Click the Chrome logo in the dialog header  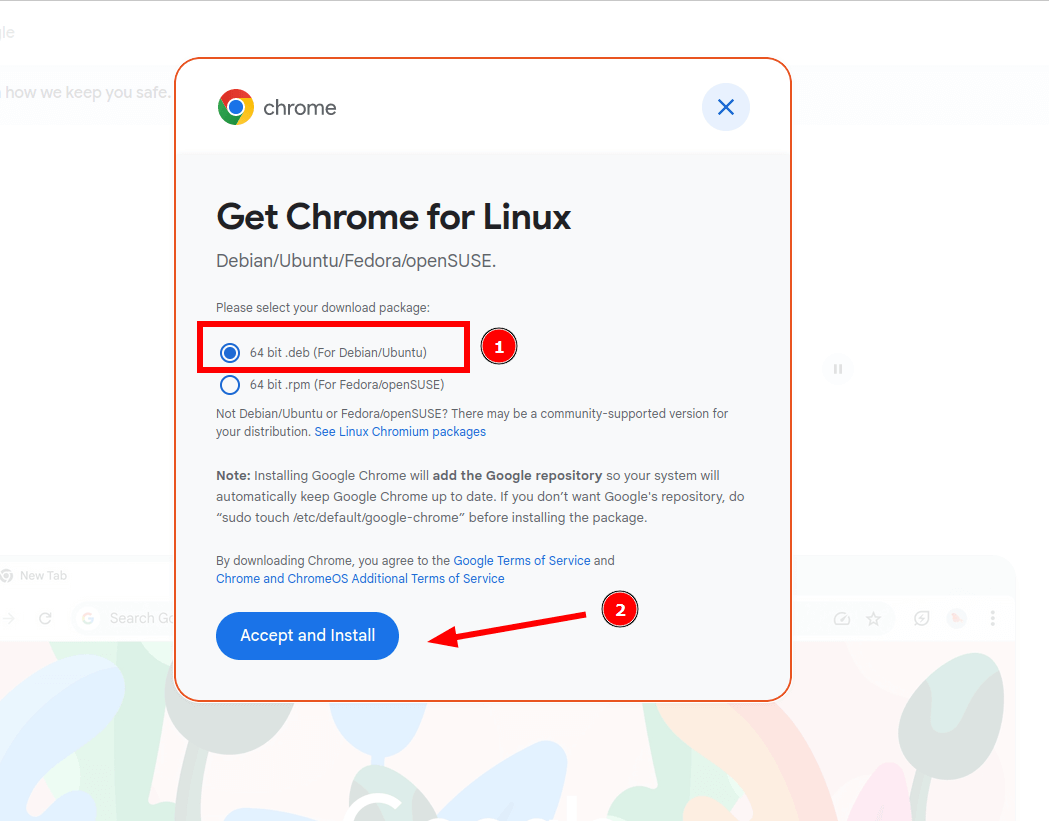pyautogui.click(x=235, y=105)
